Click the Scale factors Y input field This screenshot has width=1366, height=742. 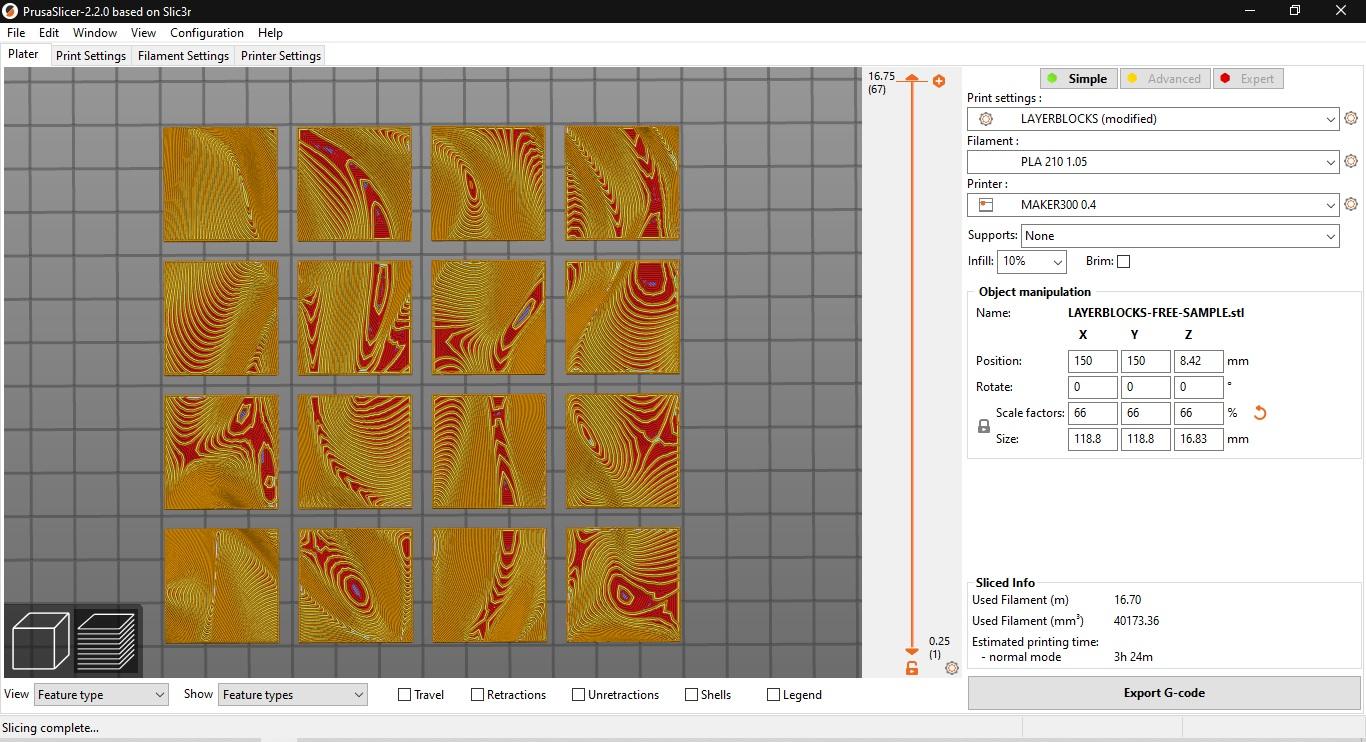pyautogui.click(x=1145, y=413)
